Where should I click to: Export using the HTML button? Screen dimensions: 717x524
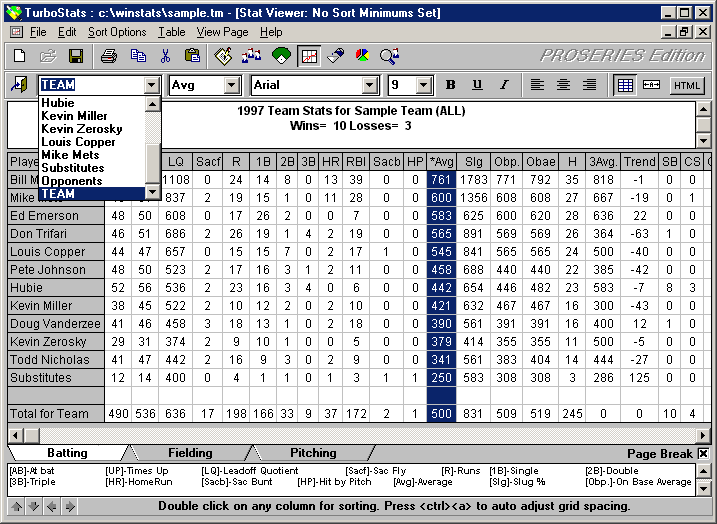(687, 86)
